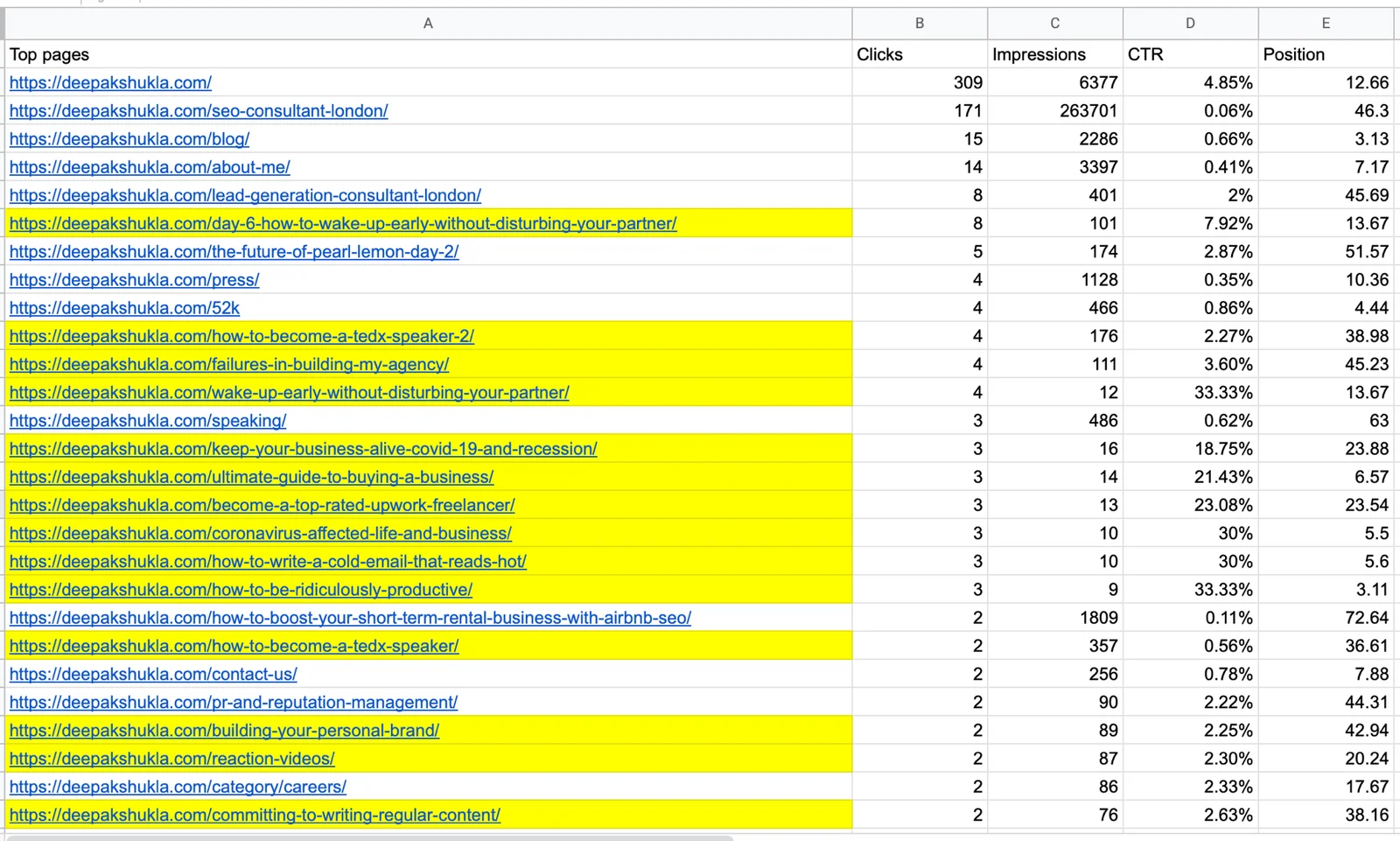Open the ultimate-guide-to-buying-a-business link
Image resolution: width=1400 pixels, height=841 pixels.
click(251, 477)
